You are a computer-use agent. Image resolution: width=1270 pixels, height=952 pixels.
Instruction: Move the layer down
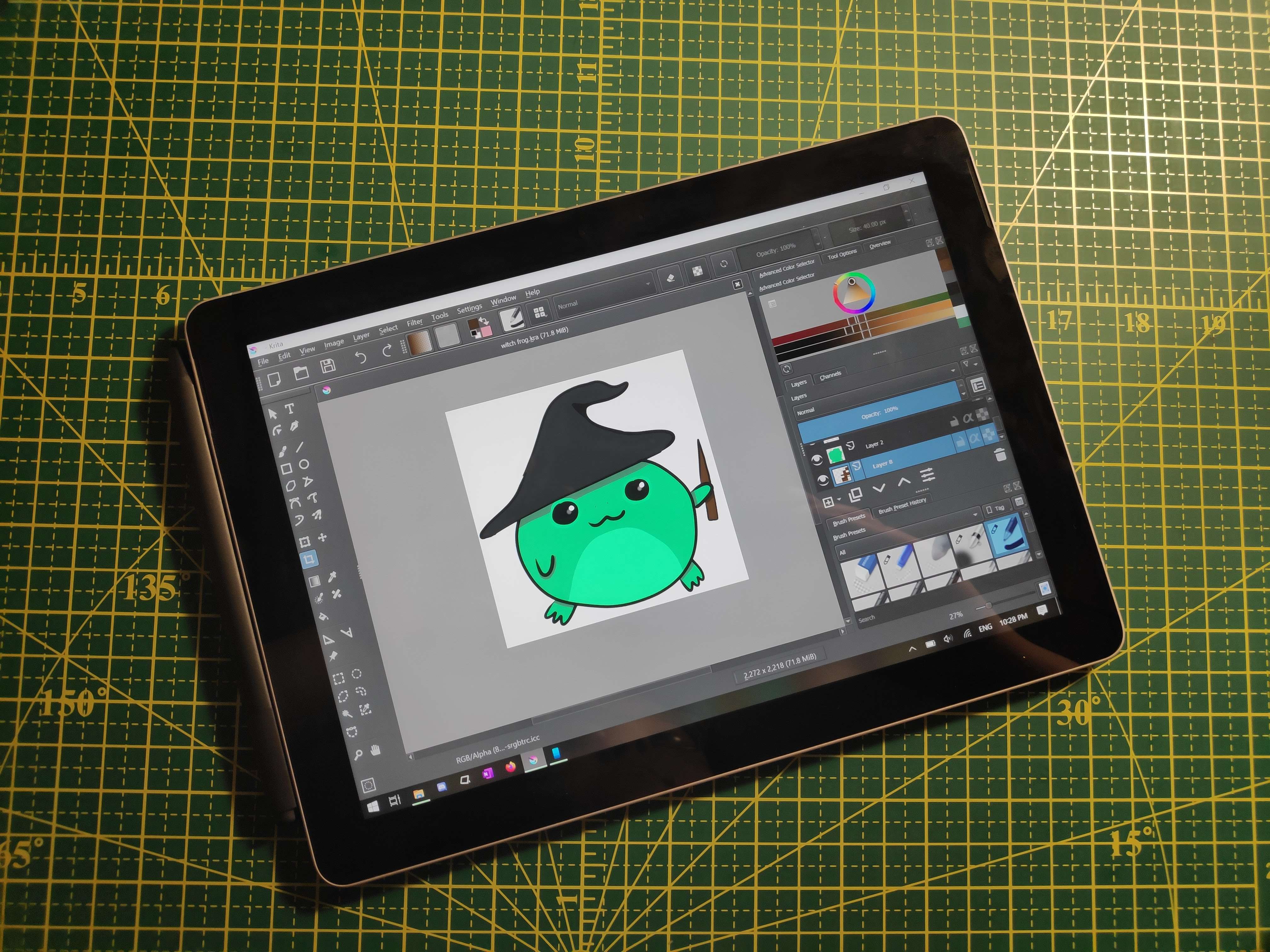coord(878,488)
